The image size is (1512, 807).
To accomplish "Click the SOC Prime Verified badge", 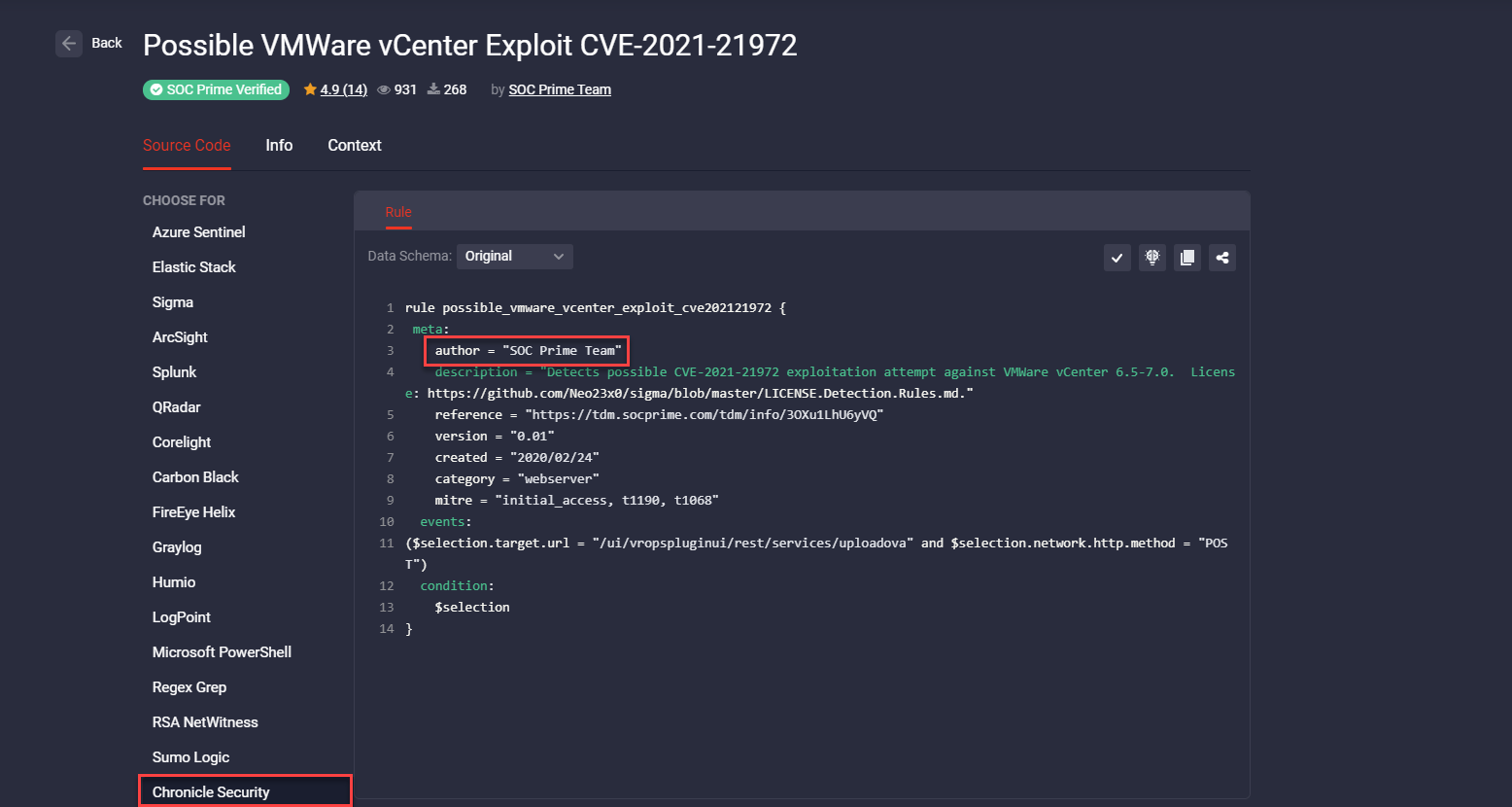I will [216, 89].
